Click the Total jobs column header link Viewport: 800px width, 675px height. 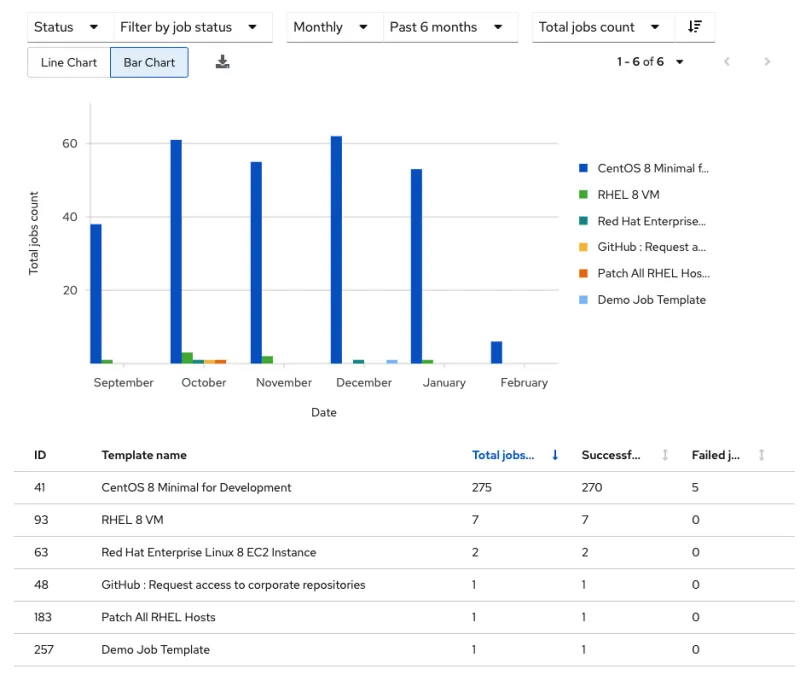point(502,454)
